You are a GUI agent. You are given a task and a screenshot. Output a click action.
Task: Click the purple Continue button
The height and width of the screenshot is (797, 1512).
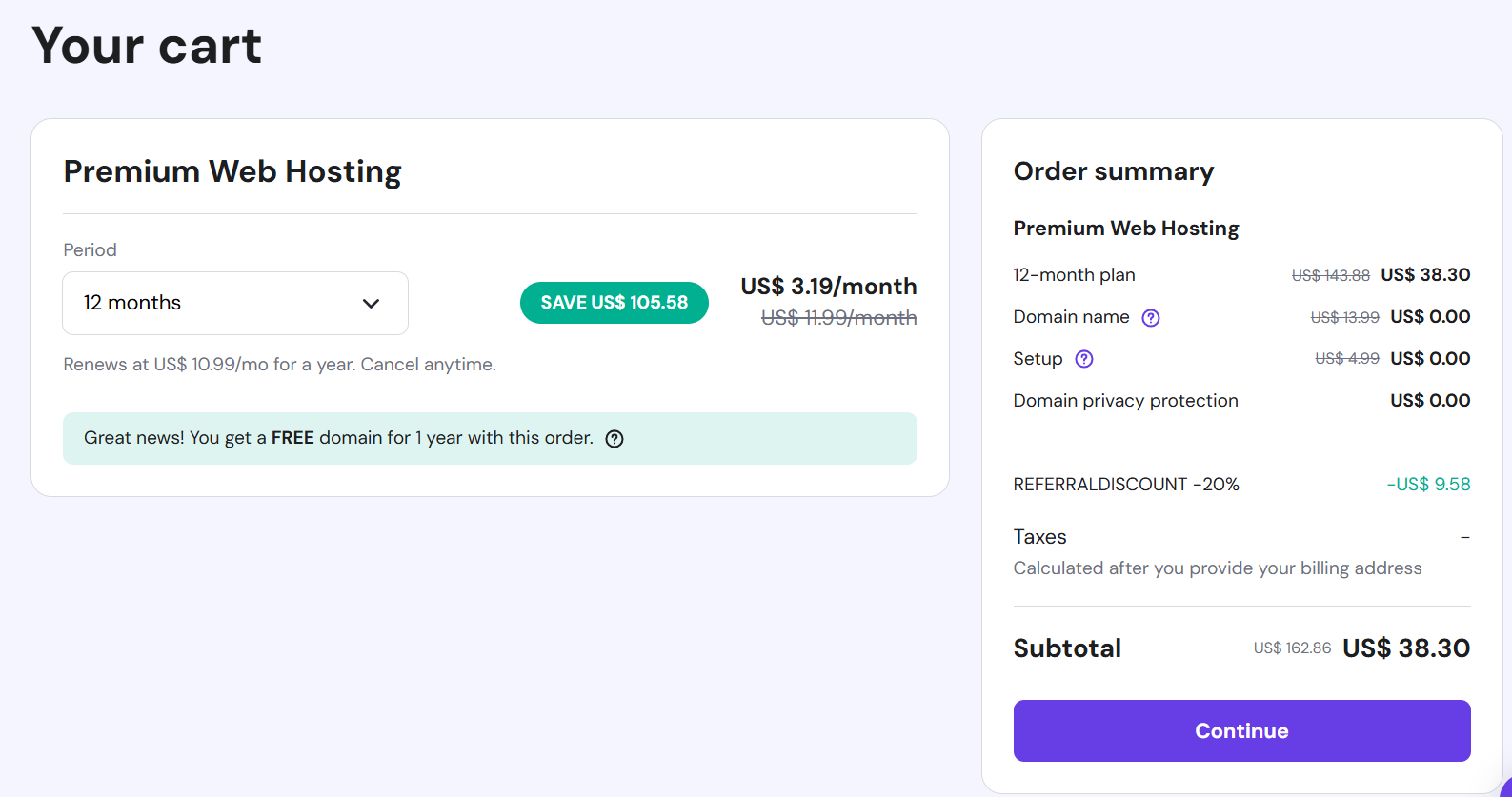pyautogui.click(x=1241, y=730)
